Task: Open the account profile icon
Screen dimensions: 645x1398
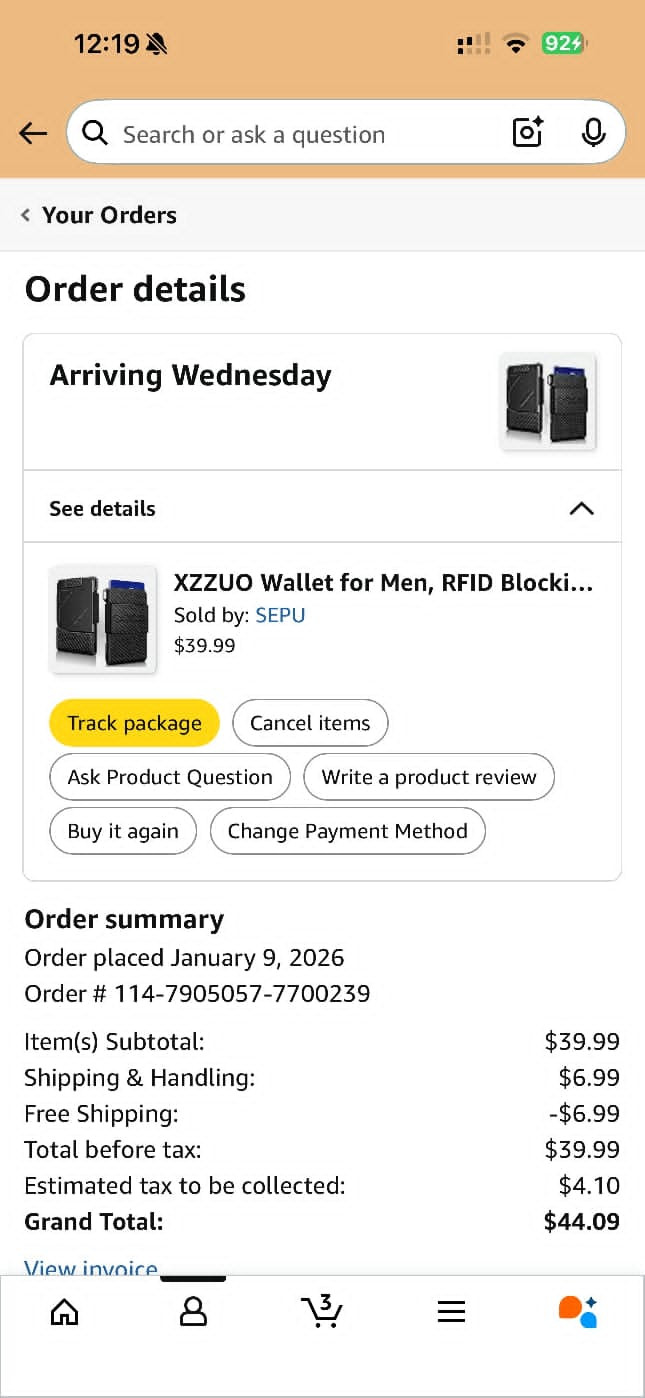Action: [x=193, y=1311]
